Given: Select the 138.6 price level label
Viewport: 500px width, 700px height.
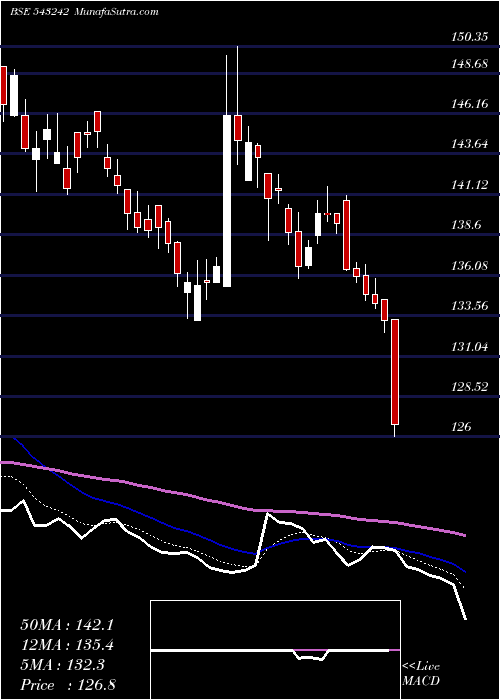Looking at the screenshot, I should (x=466, y=225).
